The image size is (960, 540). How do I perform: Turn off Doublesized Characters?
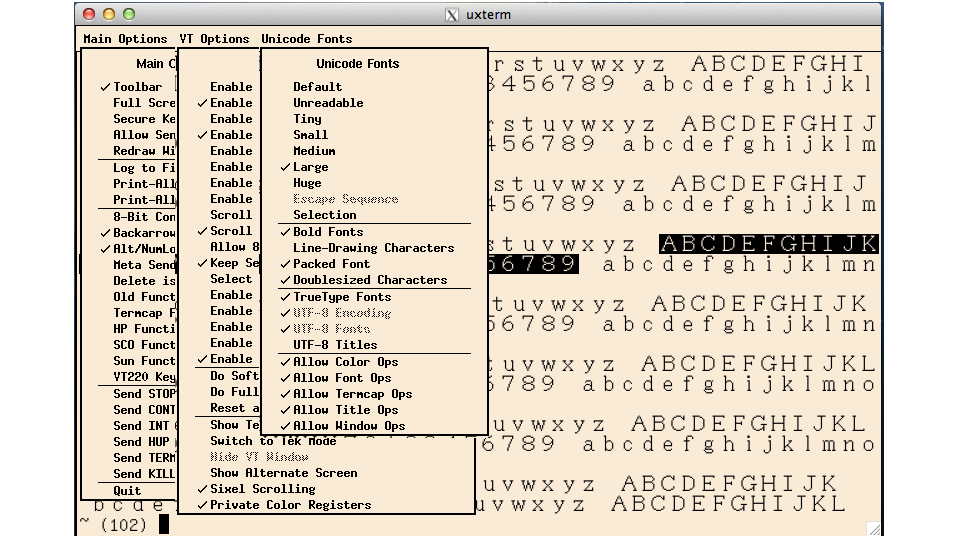(369, 280)
